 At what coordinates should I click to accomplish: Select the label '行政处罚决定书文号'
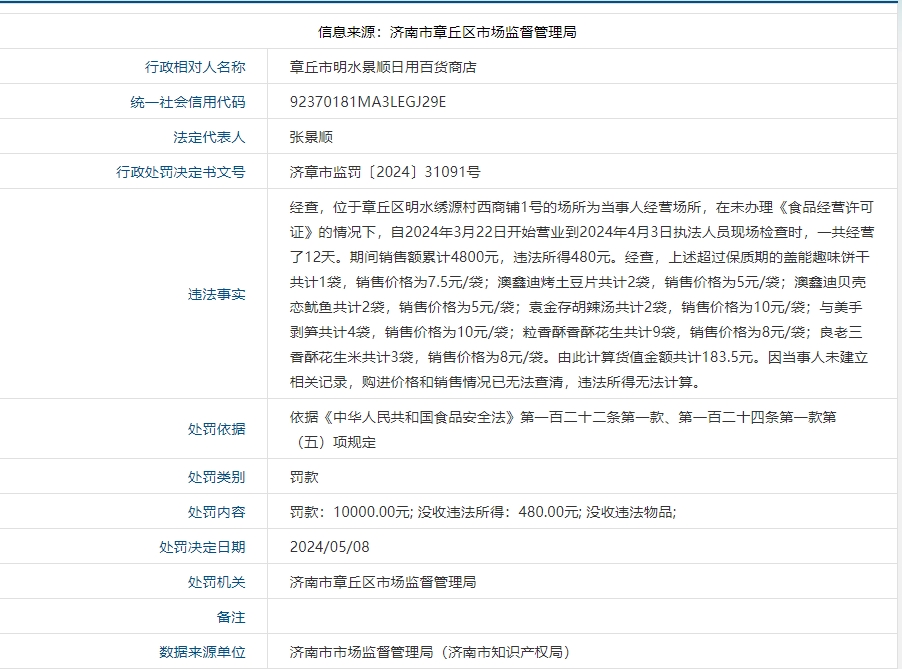pyautogui.click(x=181, y=172)
